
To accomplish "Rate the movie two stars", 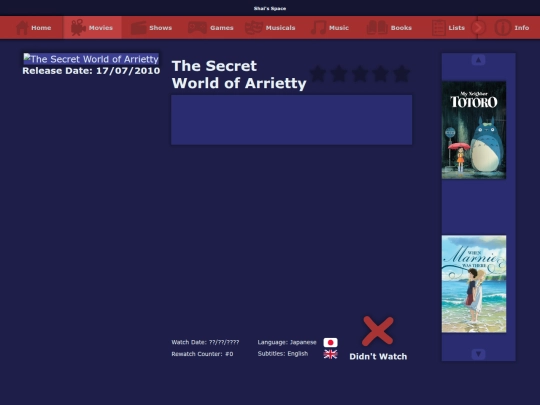I will (x=339, y=74).
